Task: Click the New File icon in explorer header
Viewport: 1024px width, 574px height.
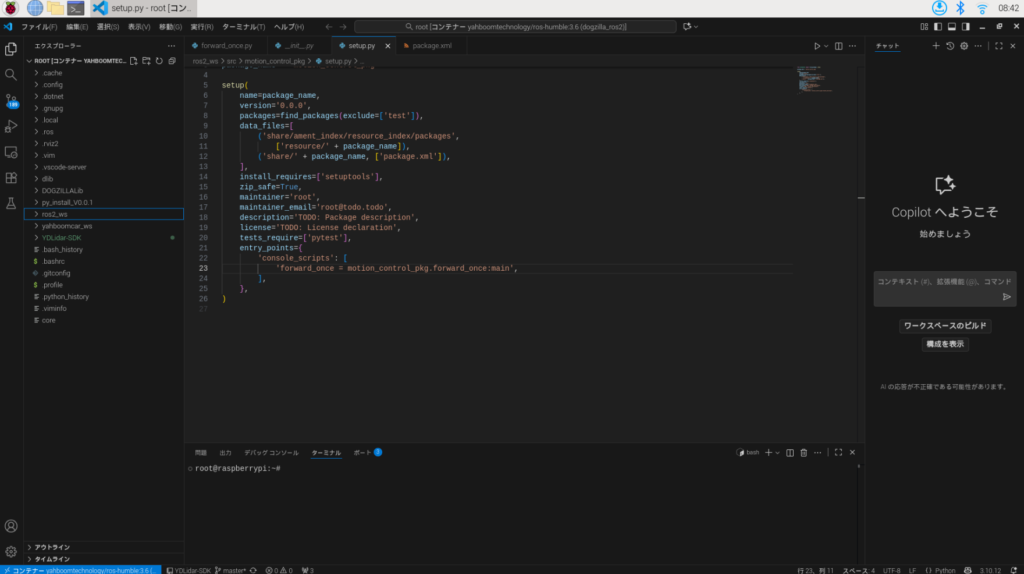Action: [x=133, y=61]
